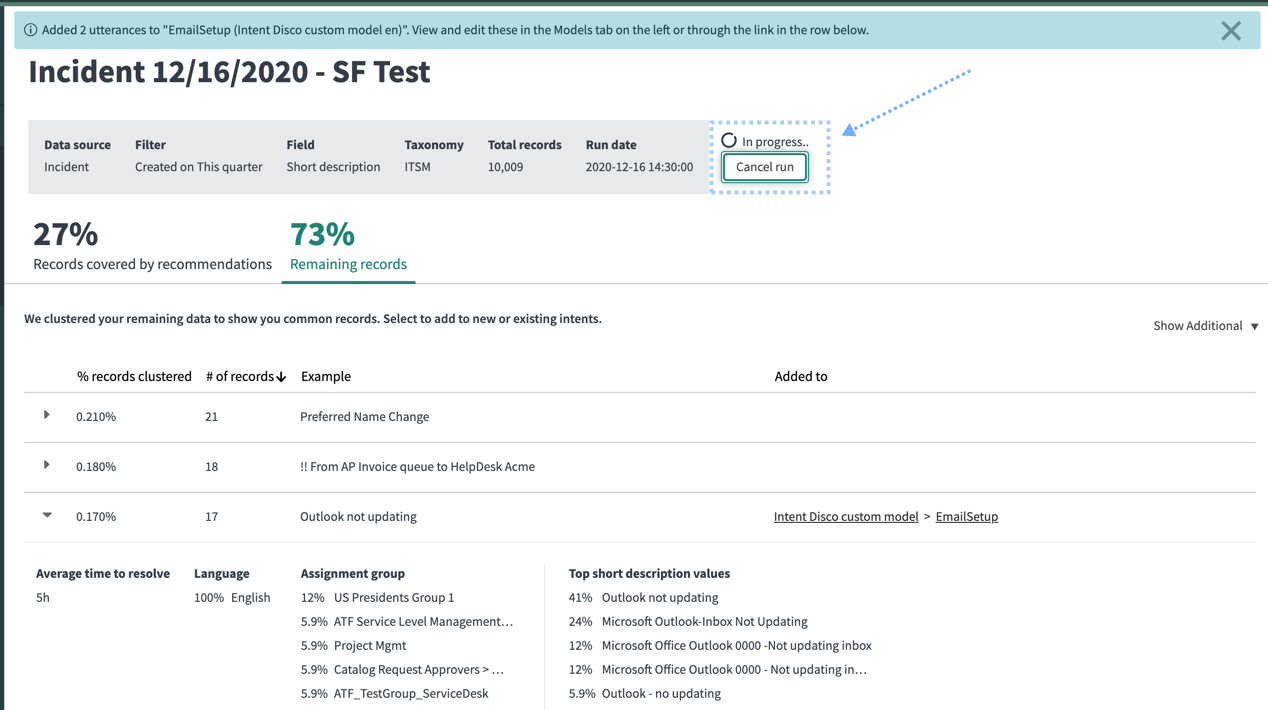Click the record count 18

tap(211, 467)
